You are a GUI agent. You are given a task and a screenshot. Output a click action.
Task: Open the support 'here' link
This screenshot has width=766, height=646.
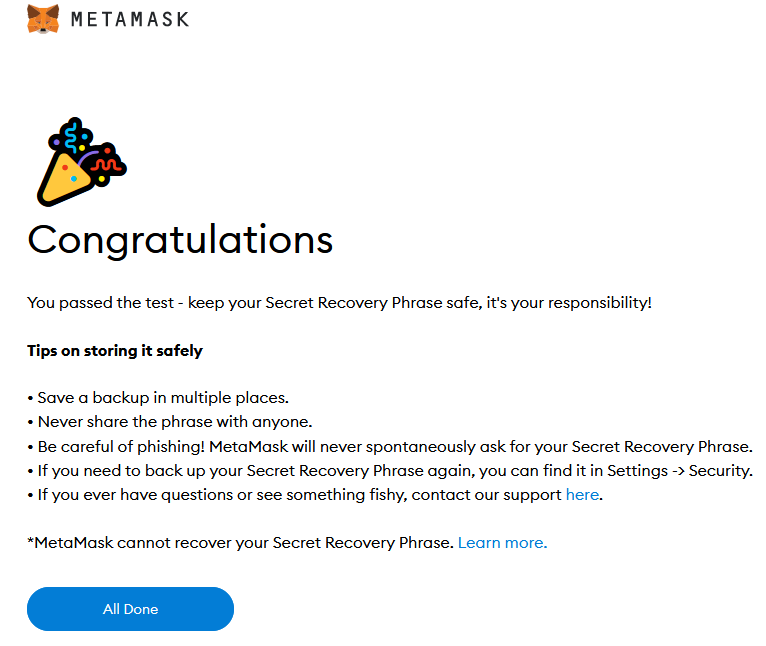click(x=582, y=495)
